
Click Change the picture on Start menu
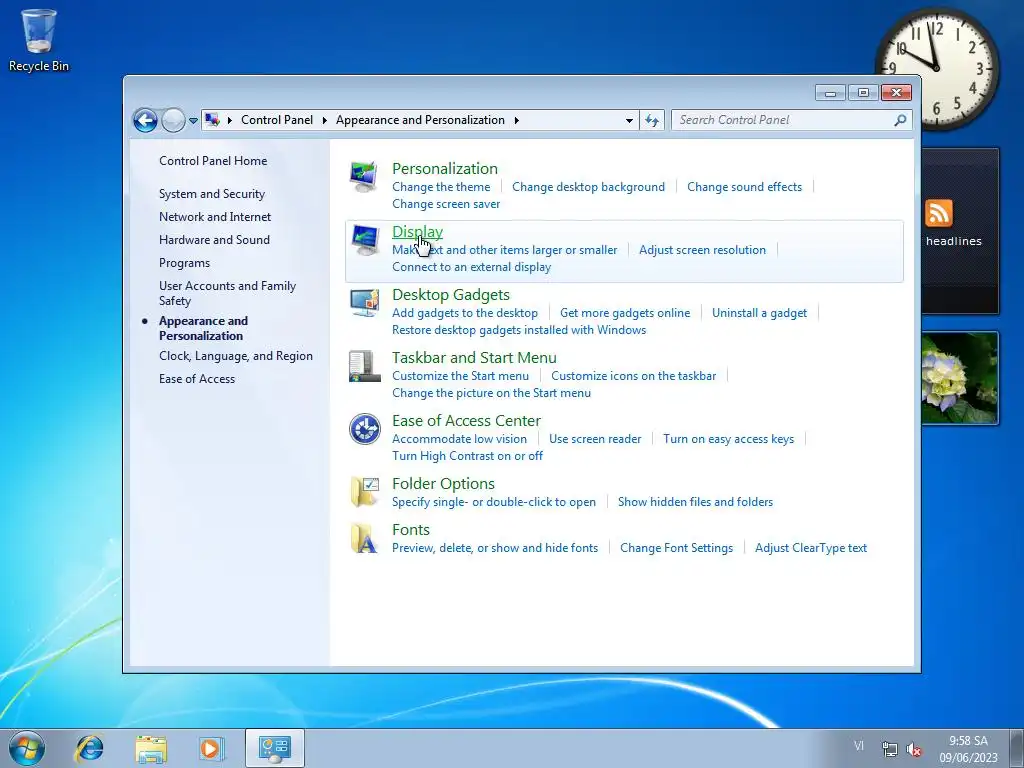coord(491,392)
